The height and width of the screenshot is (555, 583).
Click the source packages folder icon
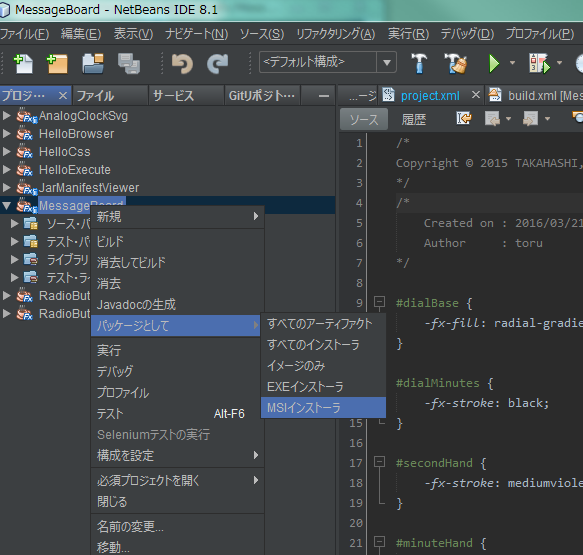pyautogui.click(x=30, y=224)
